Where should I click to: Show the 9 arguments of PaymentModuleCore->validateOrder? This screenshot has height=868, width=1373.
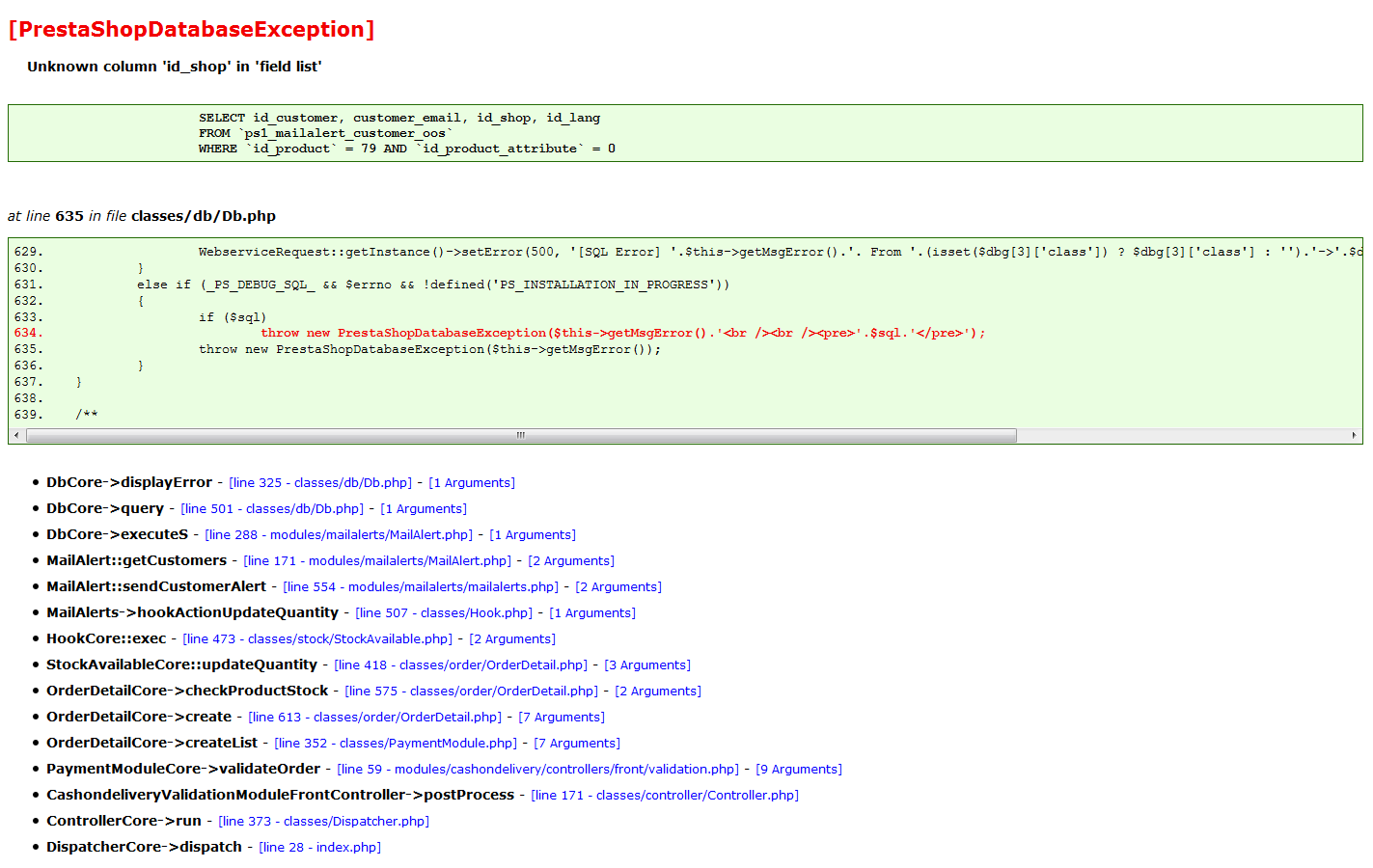click(x=799, y=770)
